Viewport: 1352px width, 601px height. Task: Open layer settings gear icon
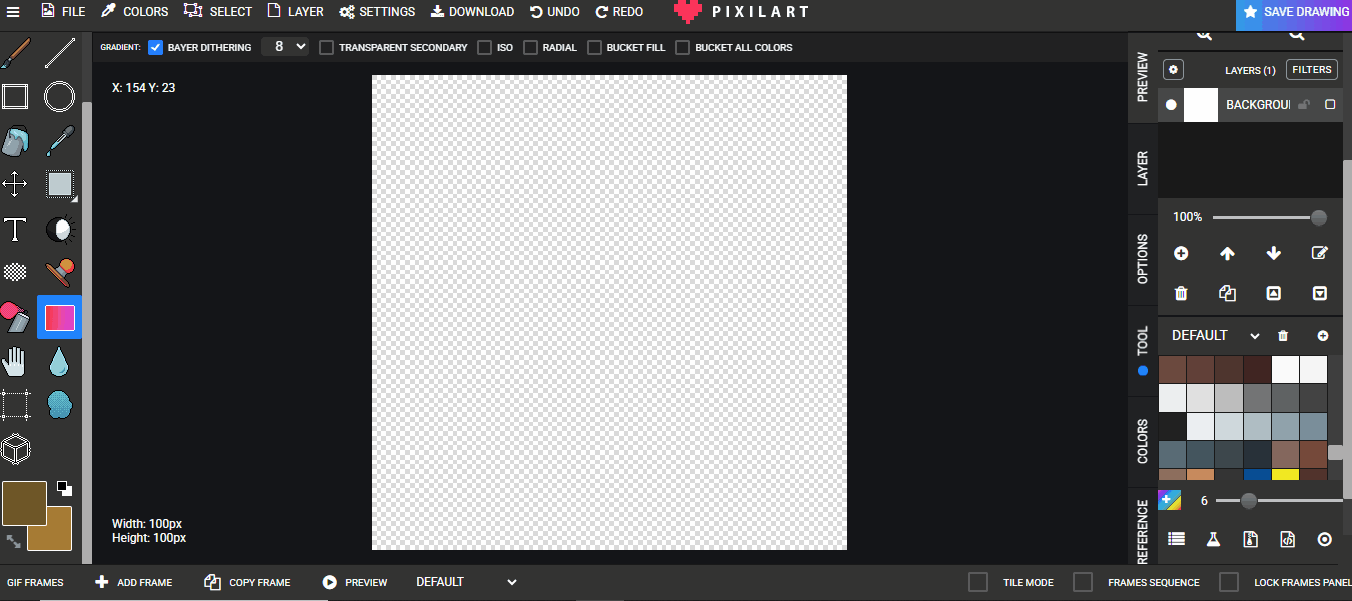point(1174,70)
